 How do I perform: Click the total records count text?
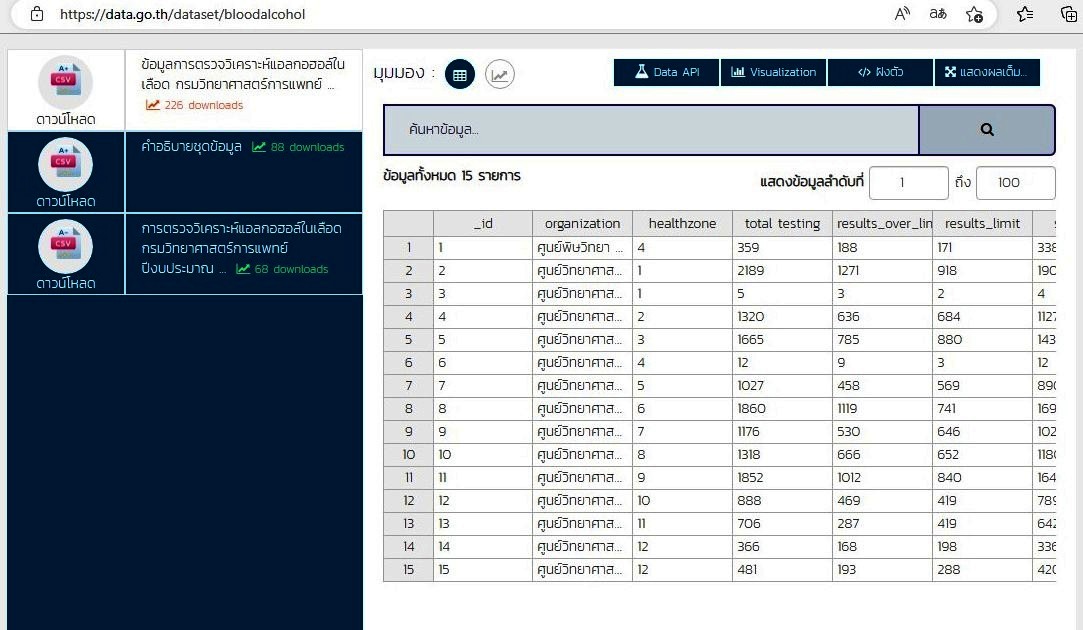coord(452,175)
